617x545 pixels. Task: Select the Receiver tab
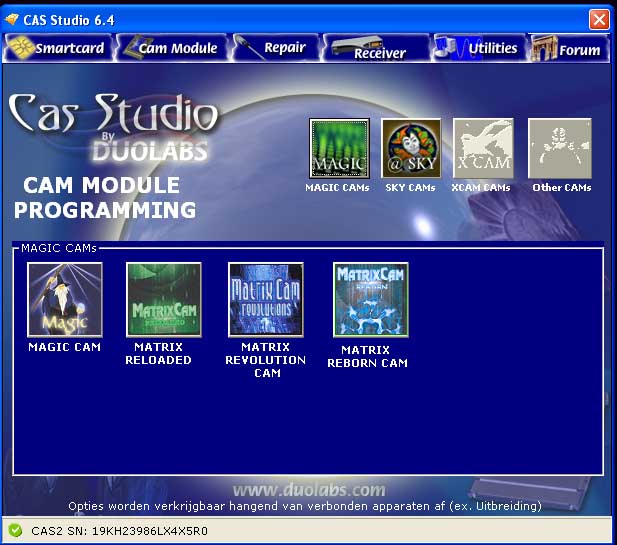(377, 48)
